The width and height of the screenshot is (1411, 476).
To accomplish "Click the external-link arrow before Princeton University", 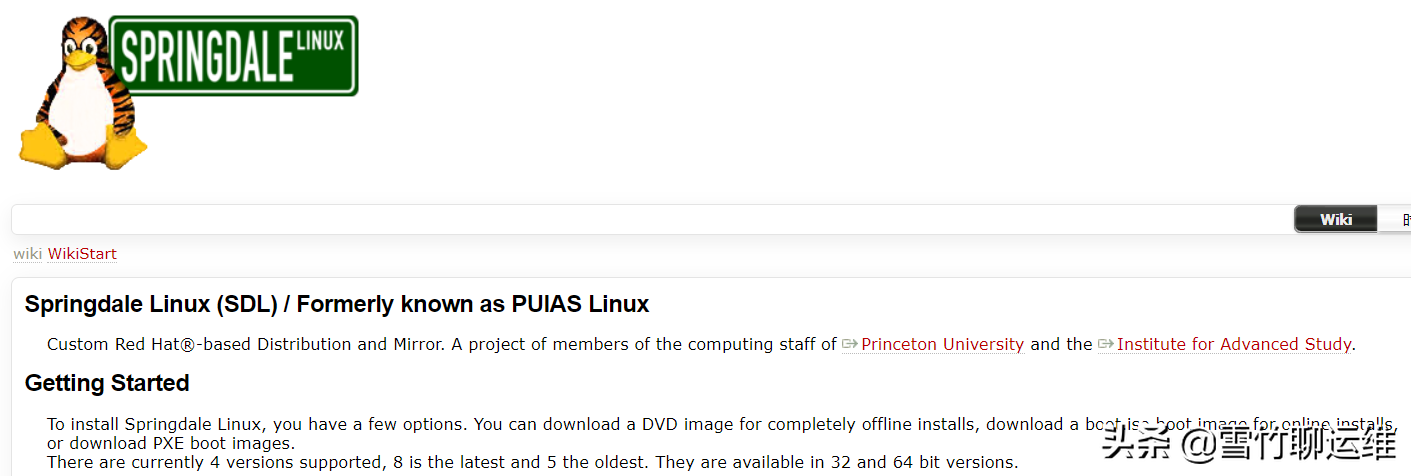I will click(850, 344).
